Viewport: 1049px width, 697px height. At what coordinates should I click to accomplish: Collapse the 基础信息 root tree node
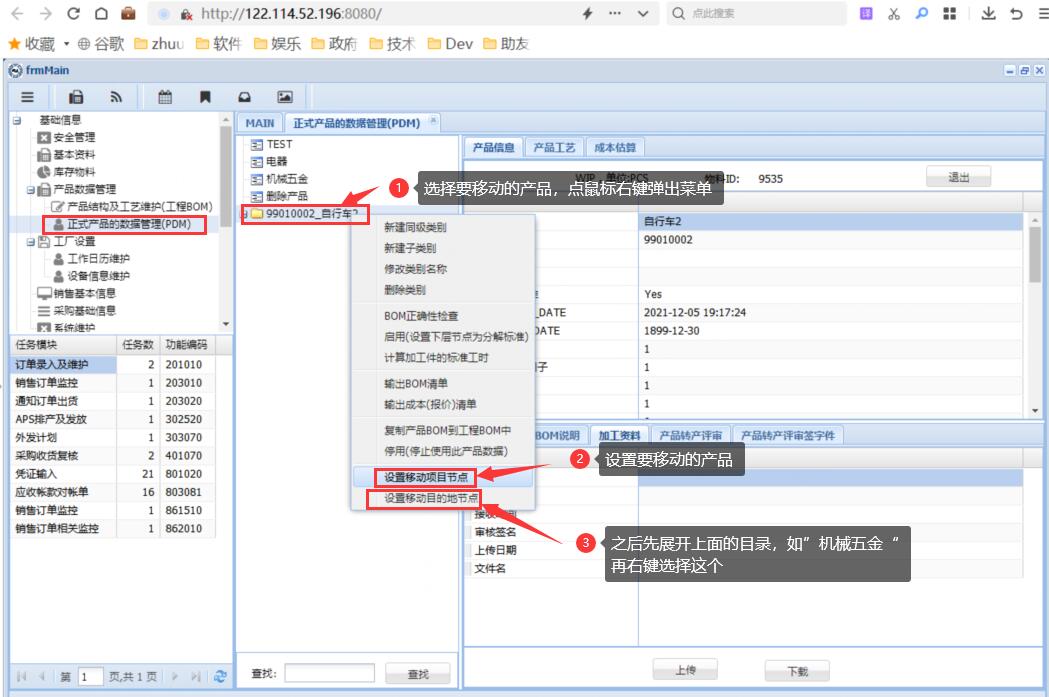coord(17,120)
